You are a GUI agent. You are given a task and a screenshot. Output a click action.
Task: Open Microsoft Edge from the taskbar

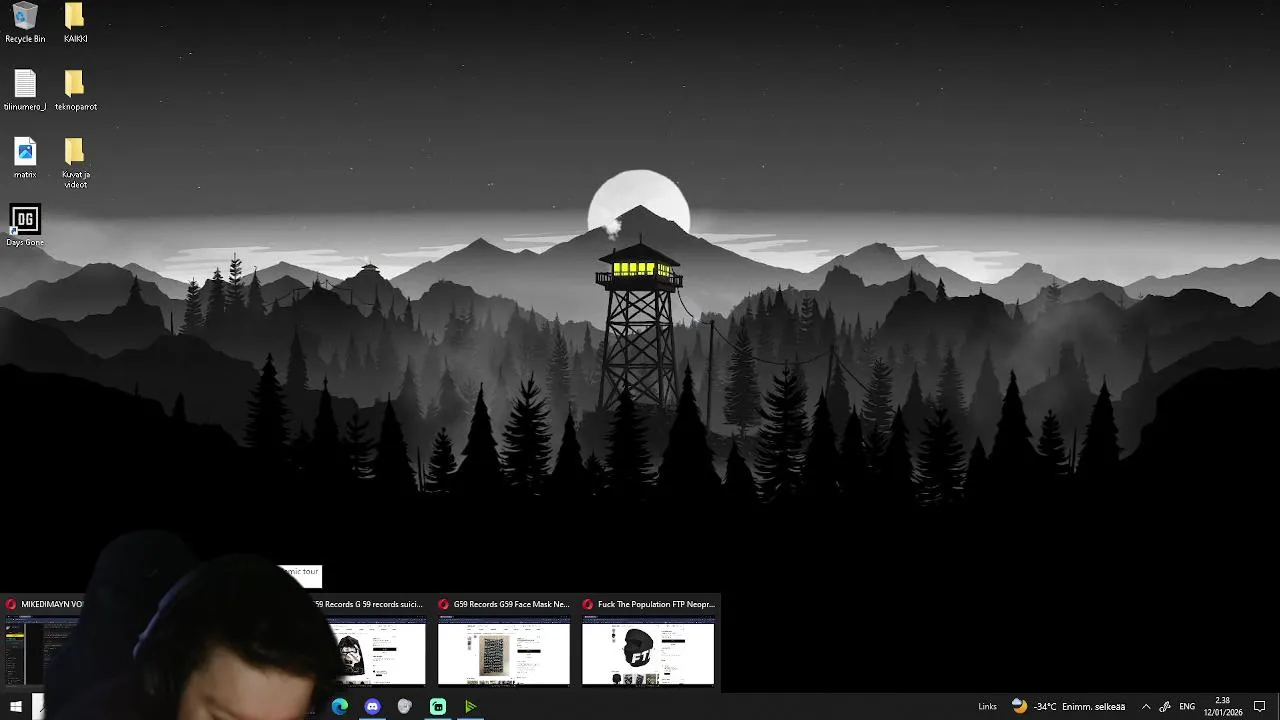[x=340, y=706]
